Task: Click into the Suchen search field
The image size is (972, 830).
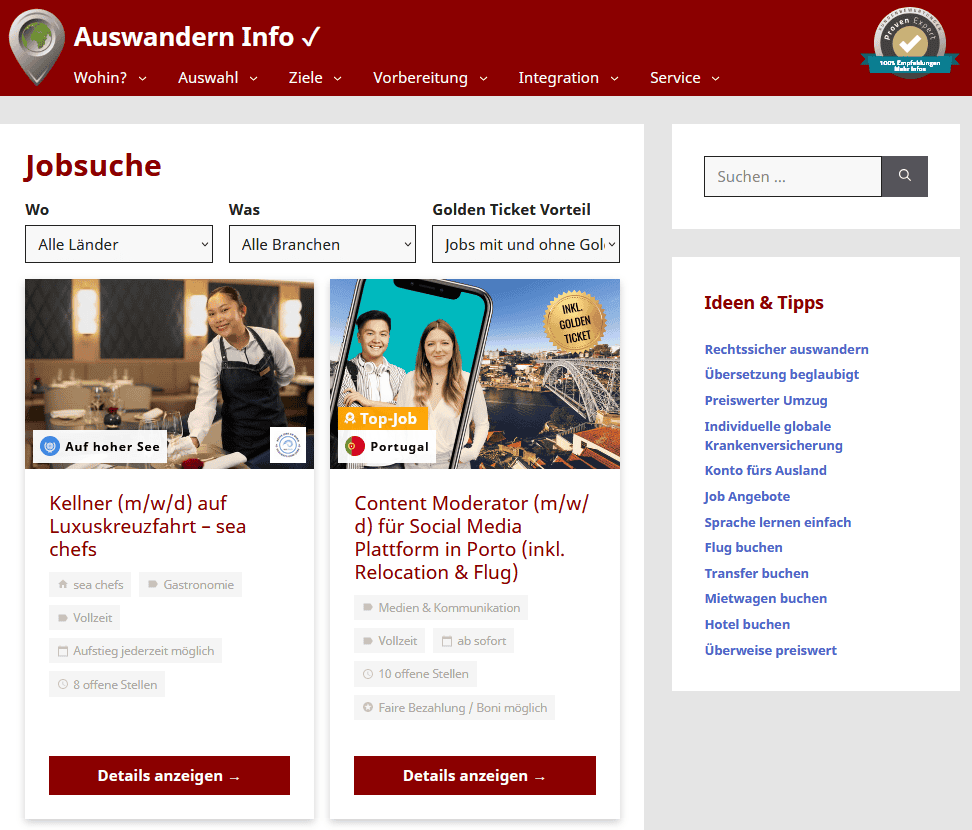Action: (792, 177)
